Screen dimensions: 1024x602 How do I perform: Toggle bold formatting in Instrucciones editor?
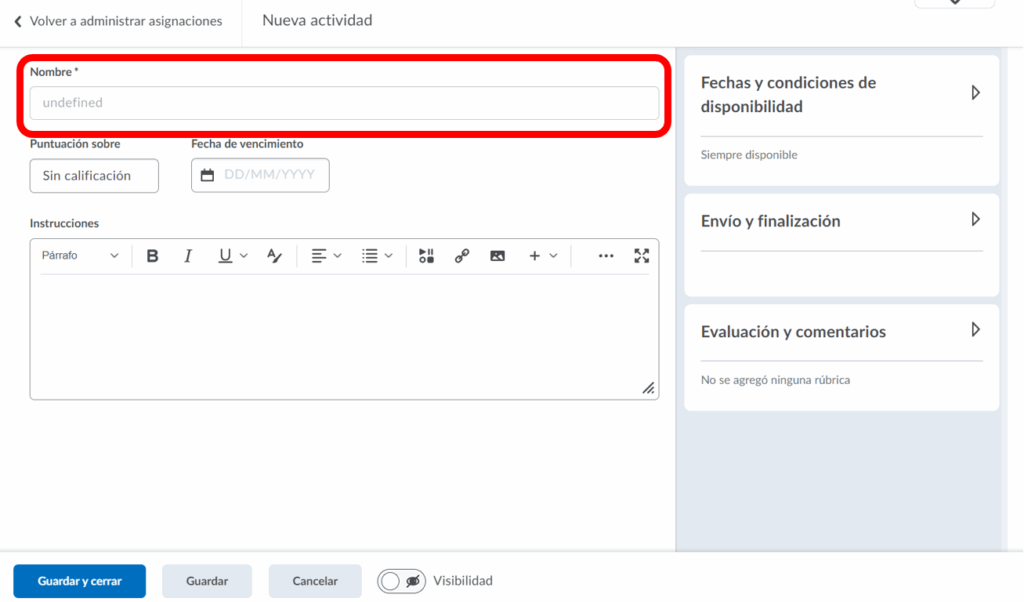153,256
